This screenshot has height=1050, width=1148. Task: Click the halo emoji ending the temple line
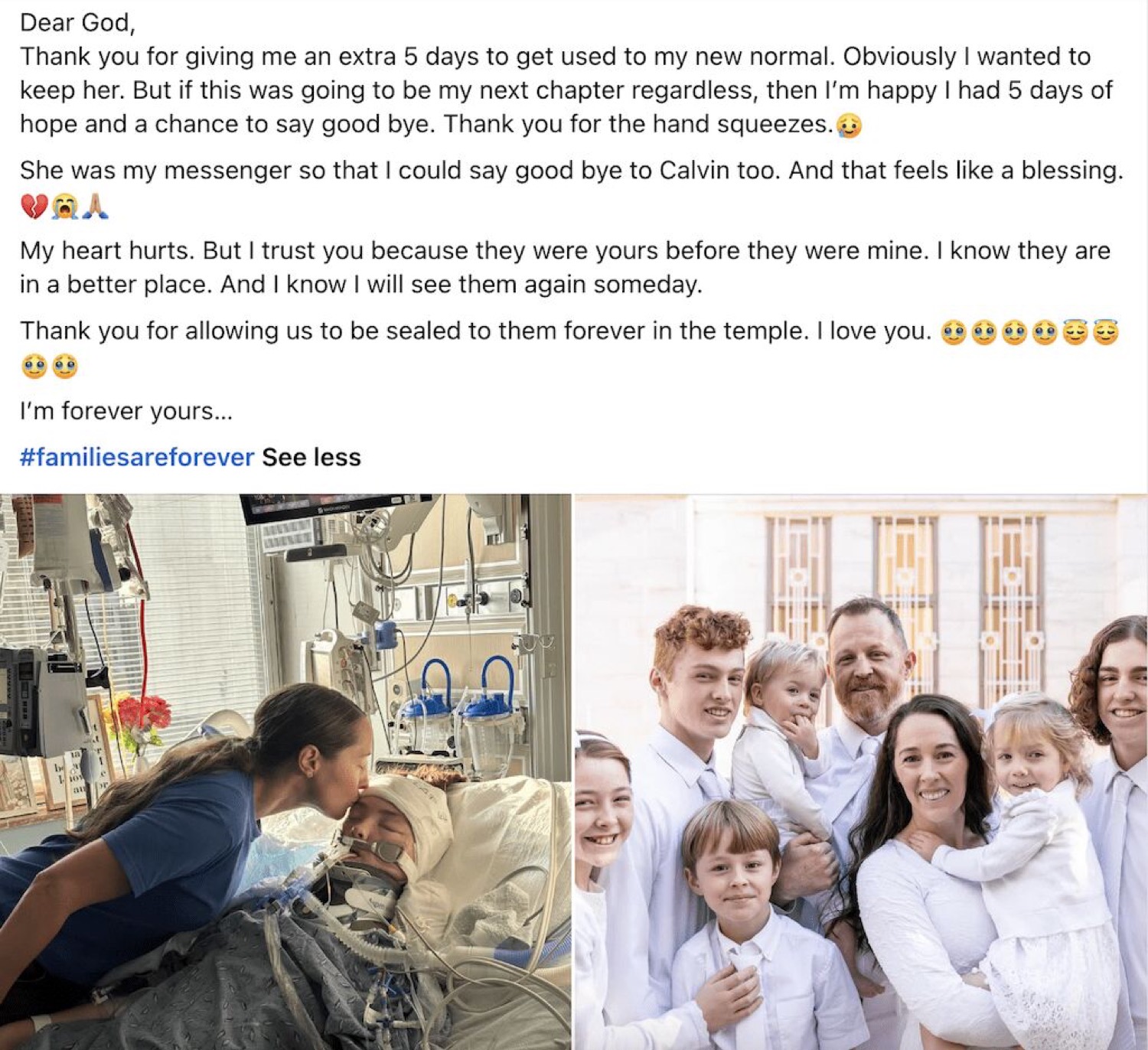[1105, 332]
